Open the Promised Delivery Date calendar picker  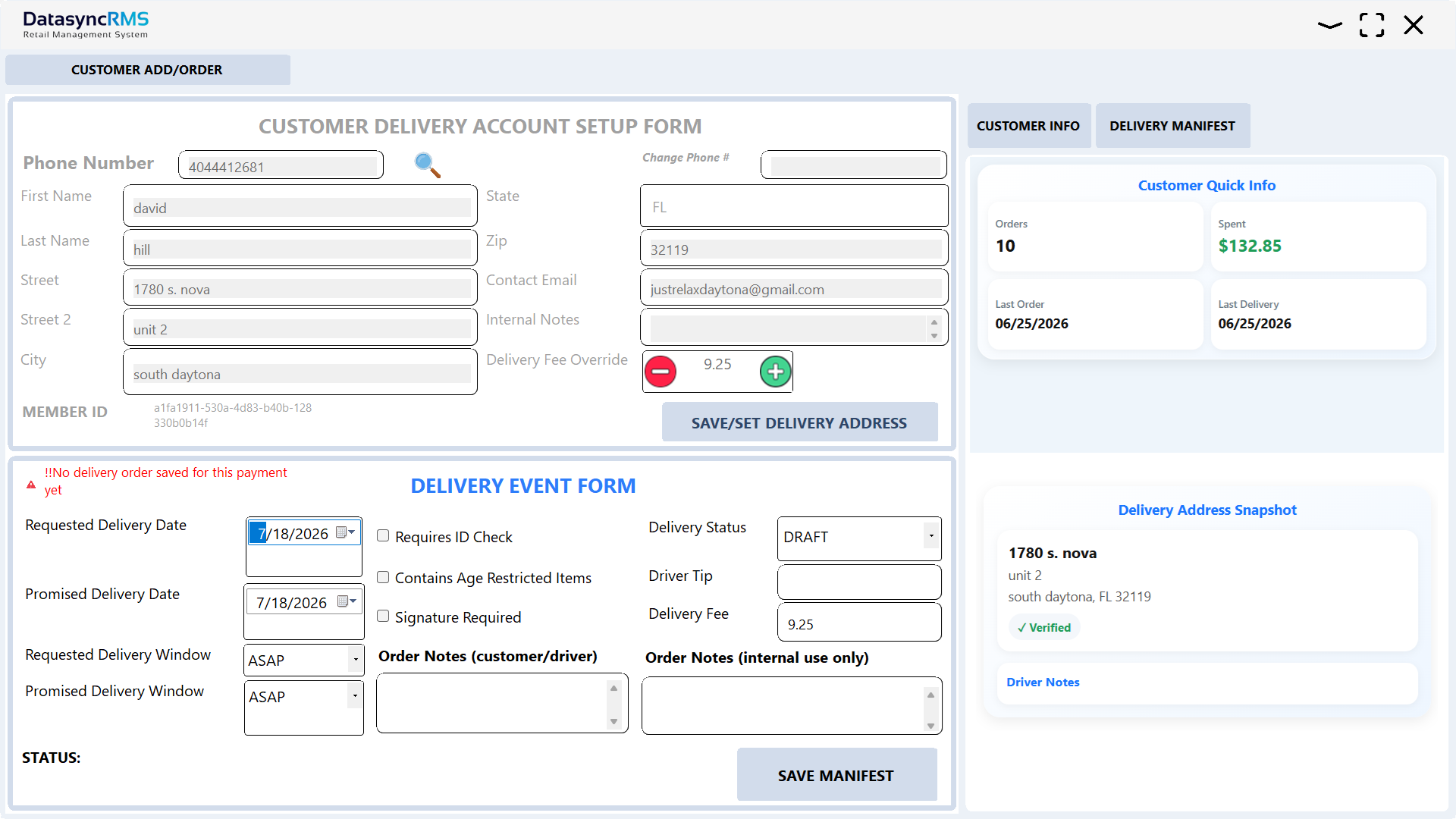(x=347, y=601)
